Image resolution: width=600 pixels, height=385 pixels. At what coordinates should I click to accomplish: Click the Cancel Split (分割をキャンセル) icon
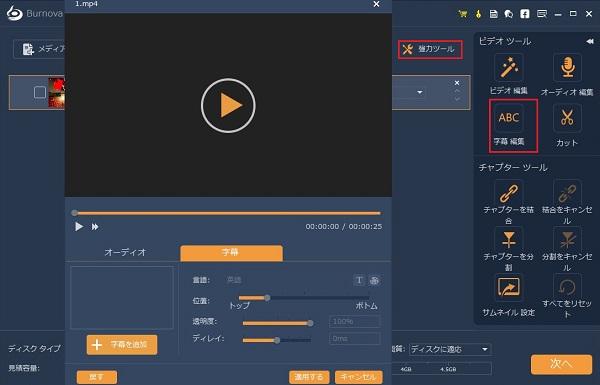[x=567, y=240]
